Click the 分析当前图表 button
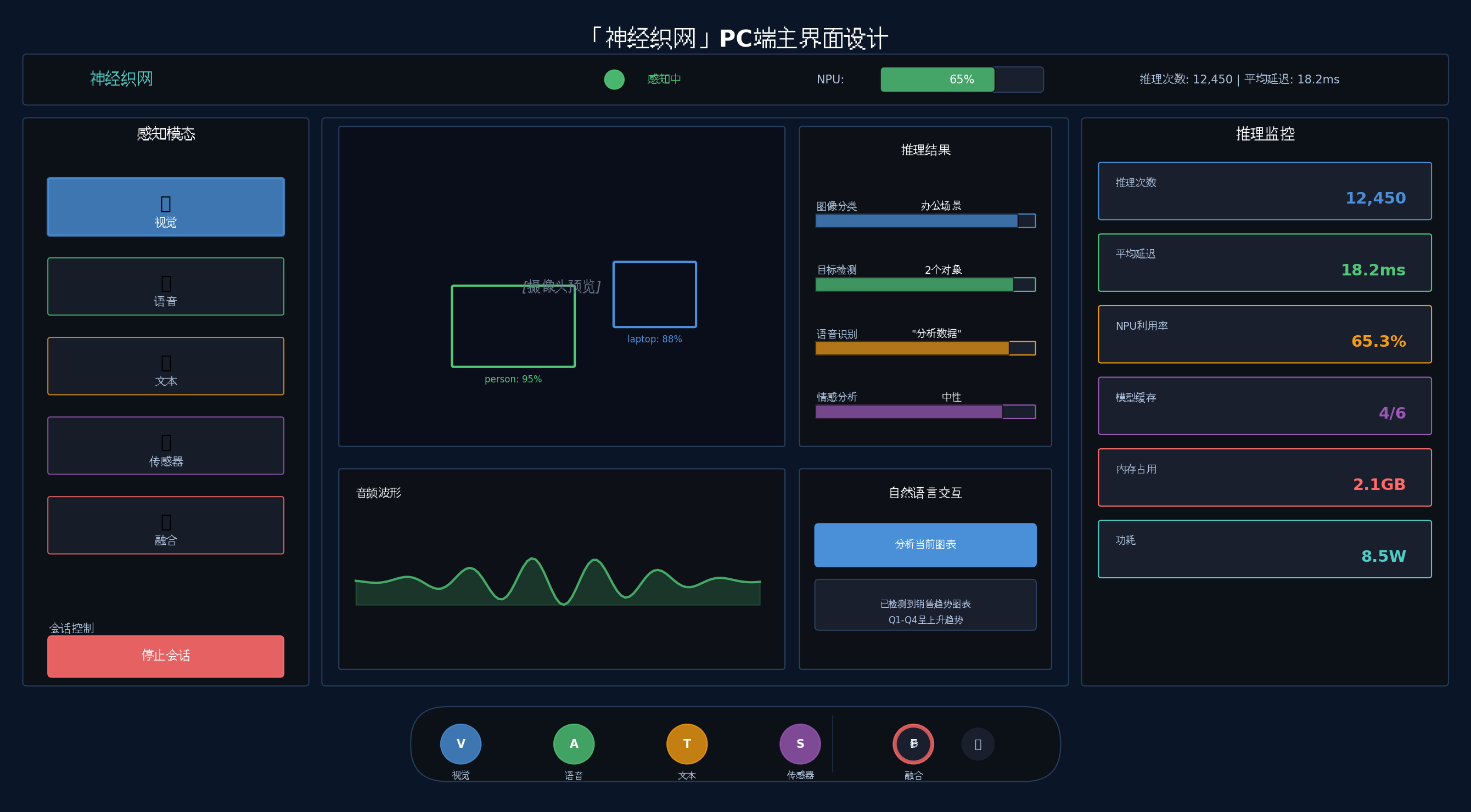 click(925, 545)
